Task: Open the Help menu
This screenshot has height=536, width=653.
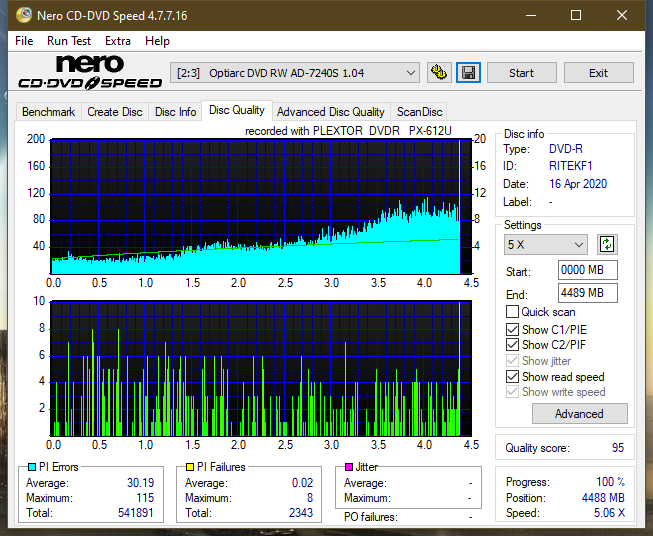Action: click(157, 41)
